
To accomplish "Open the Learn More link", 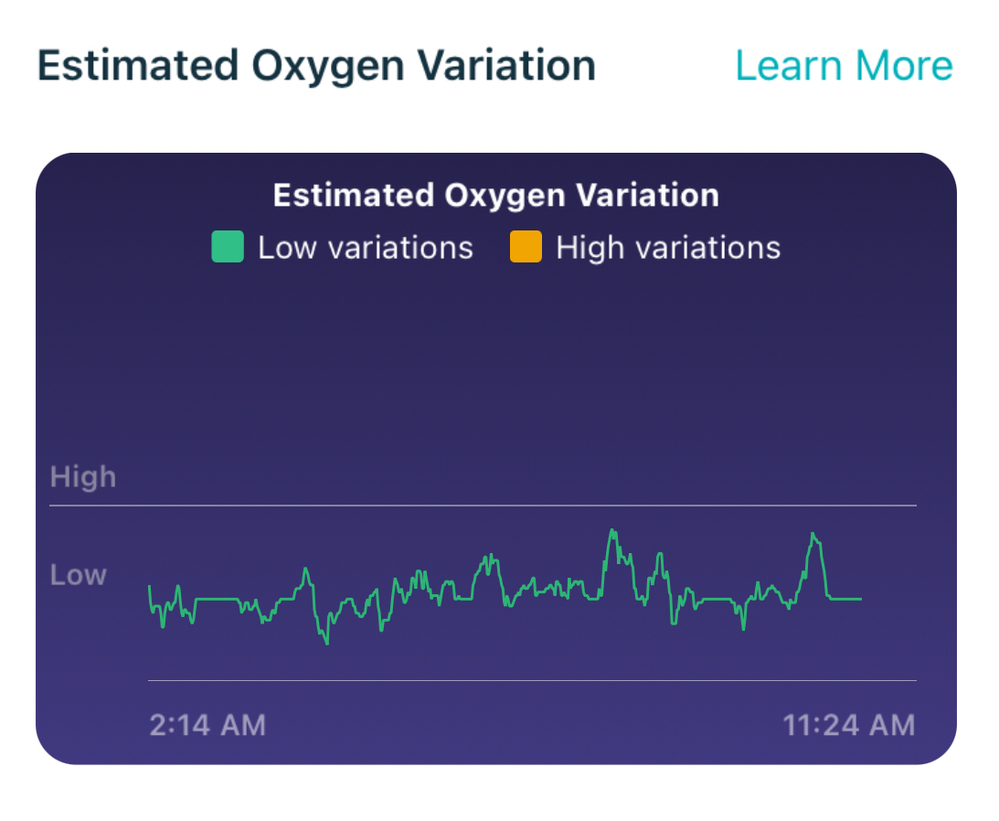I will [843, 66].
